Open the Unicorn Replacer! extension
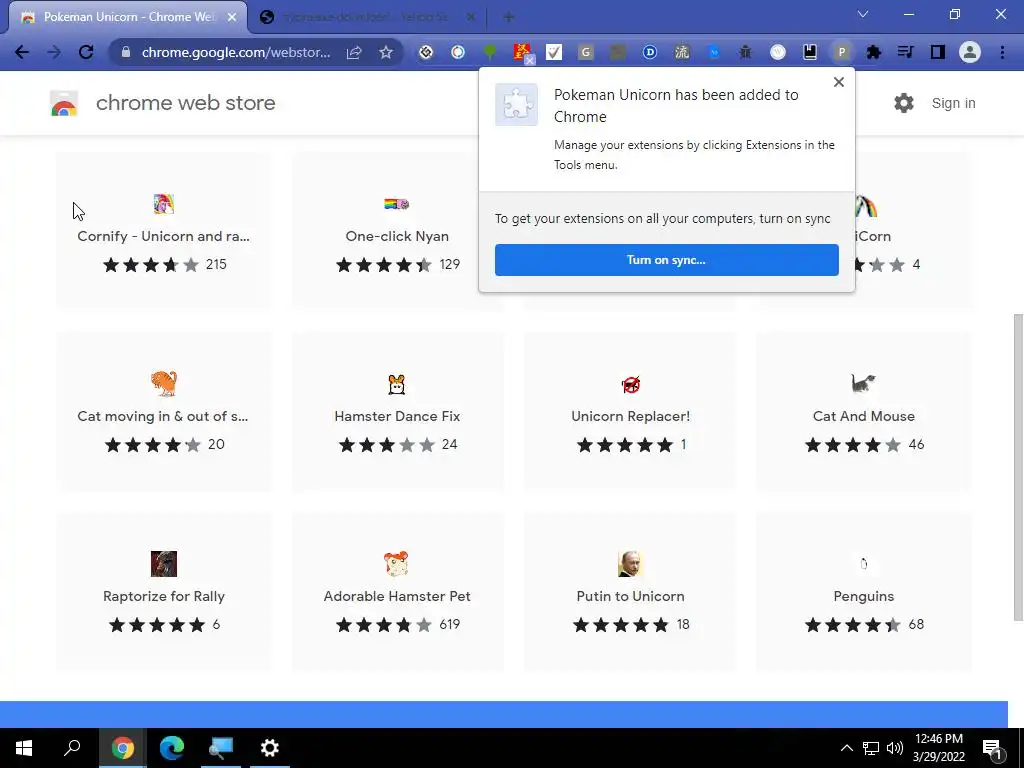The image size is (1024, 768). (x=630, y=410)
